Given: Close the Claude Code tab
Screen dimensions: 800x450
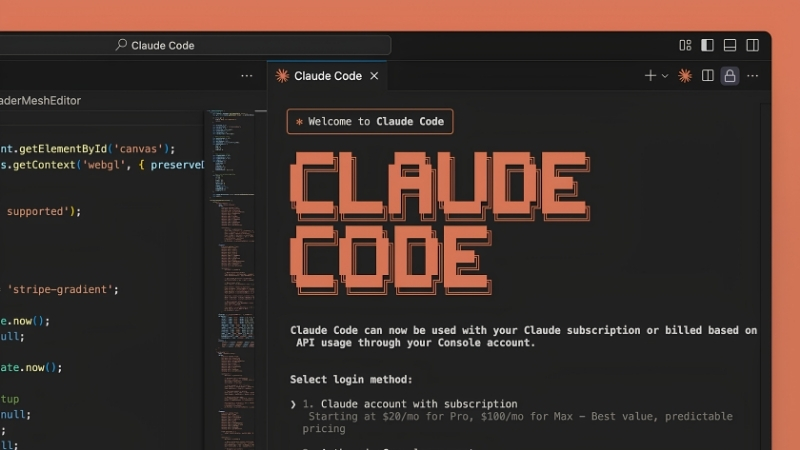Looking at the screenshot, I should pos(374,76).
